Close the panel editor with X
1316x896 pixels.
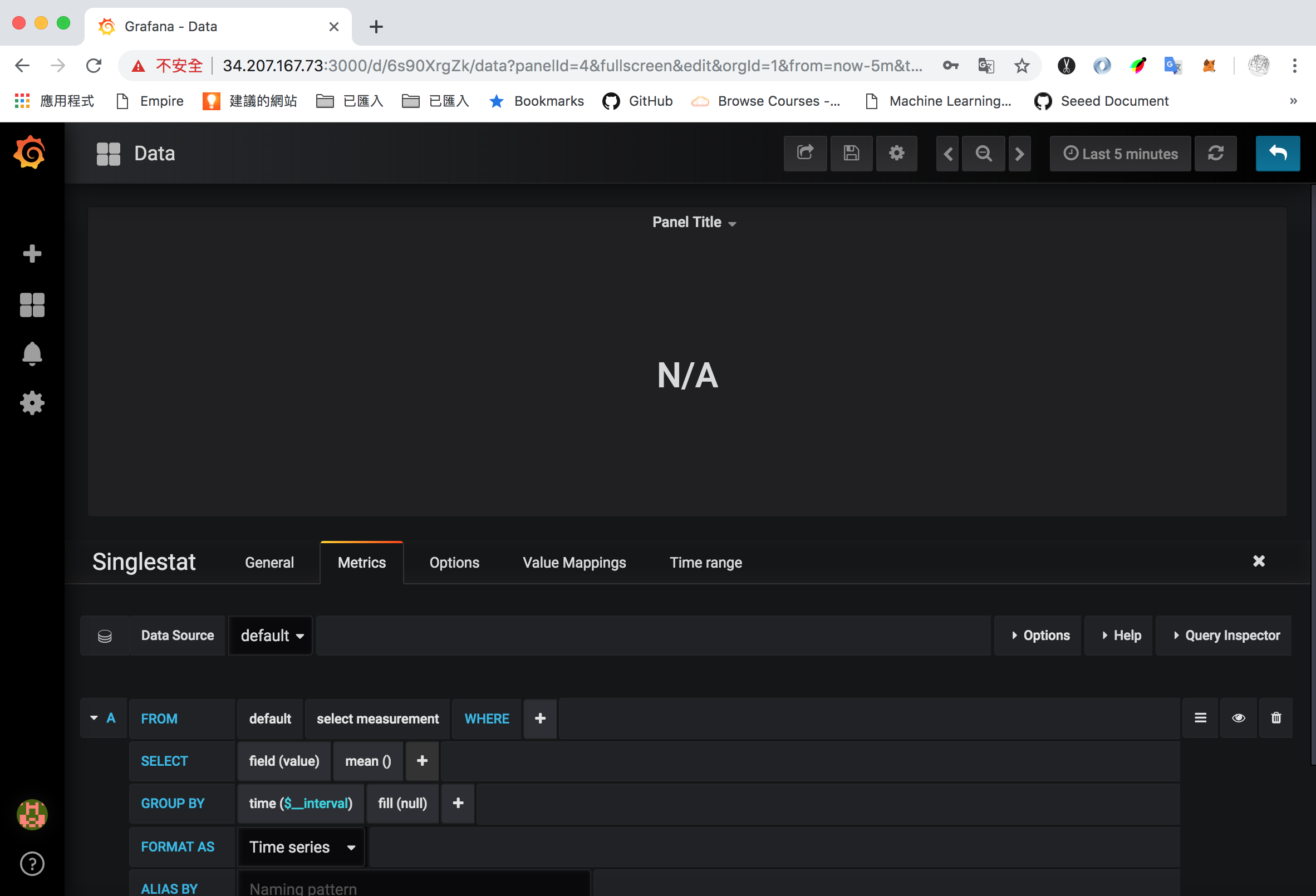click(1259, 561)
